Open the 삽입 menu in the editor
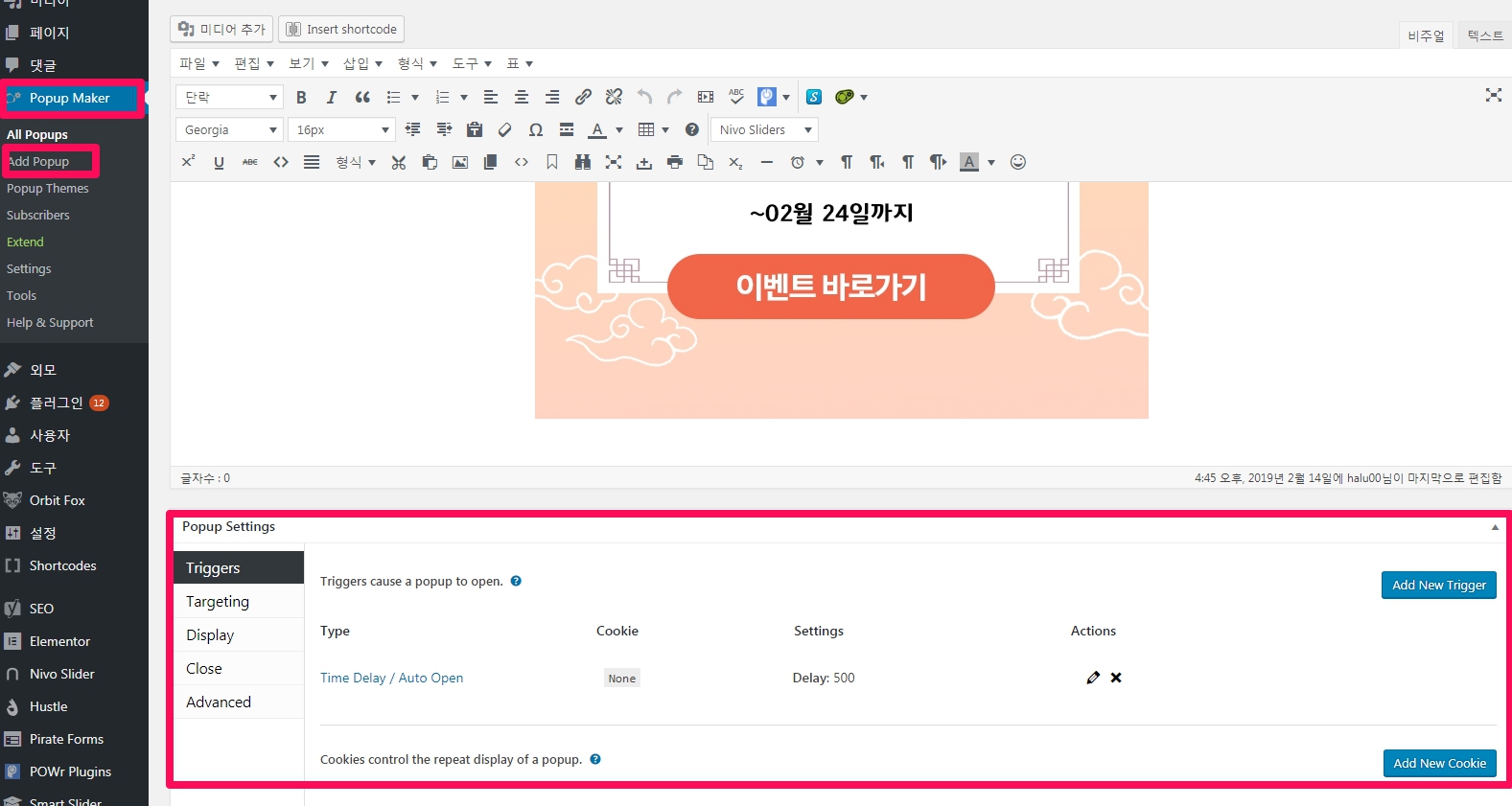This screenshot has height=806, width=1512. [362, 63]
